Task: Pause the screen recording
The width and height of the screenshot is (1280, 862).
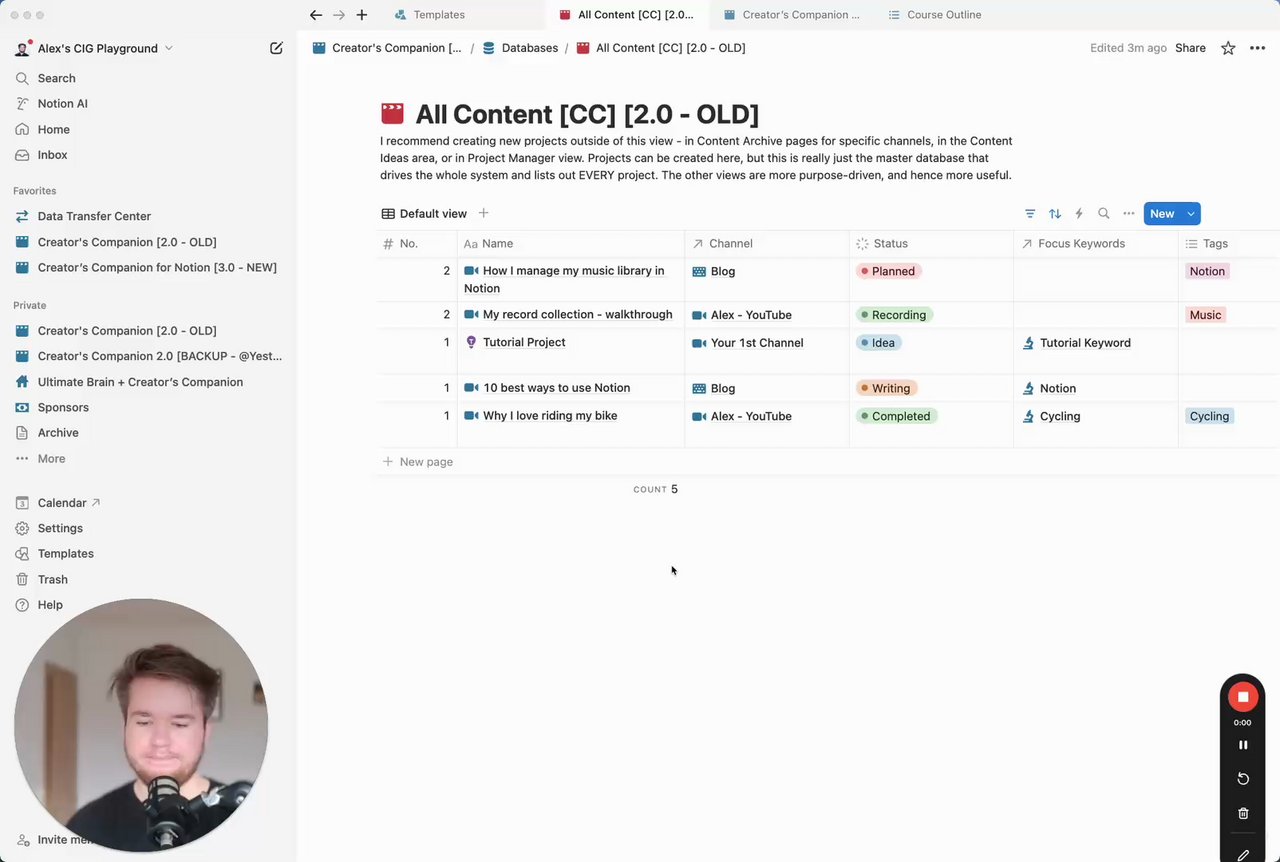Action: point(1243,745)
